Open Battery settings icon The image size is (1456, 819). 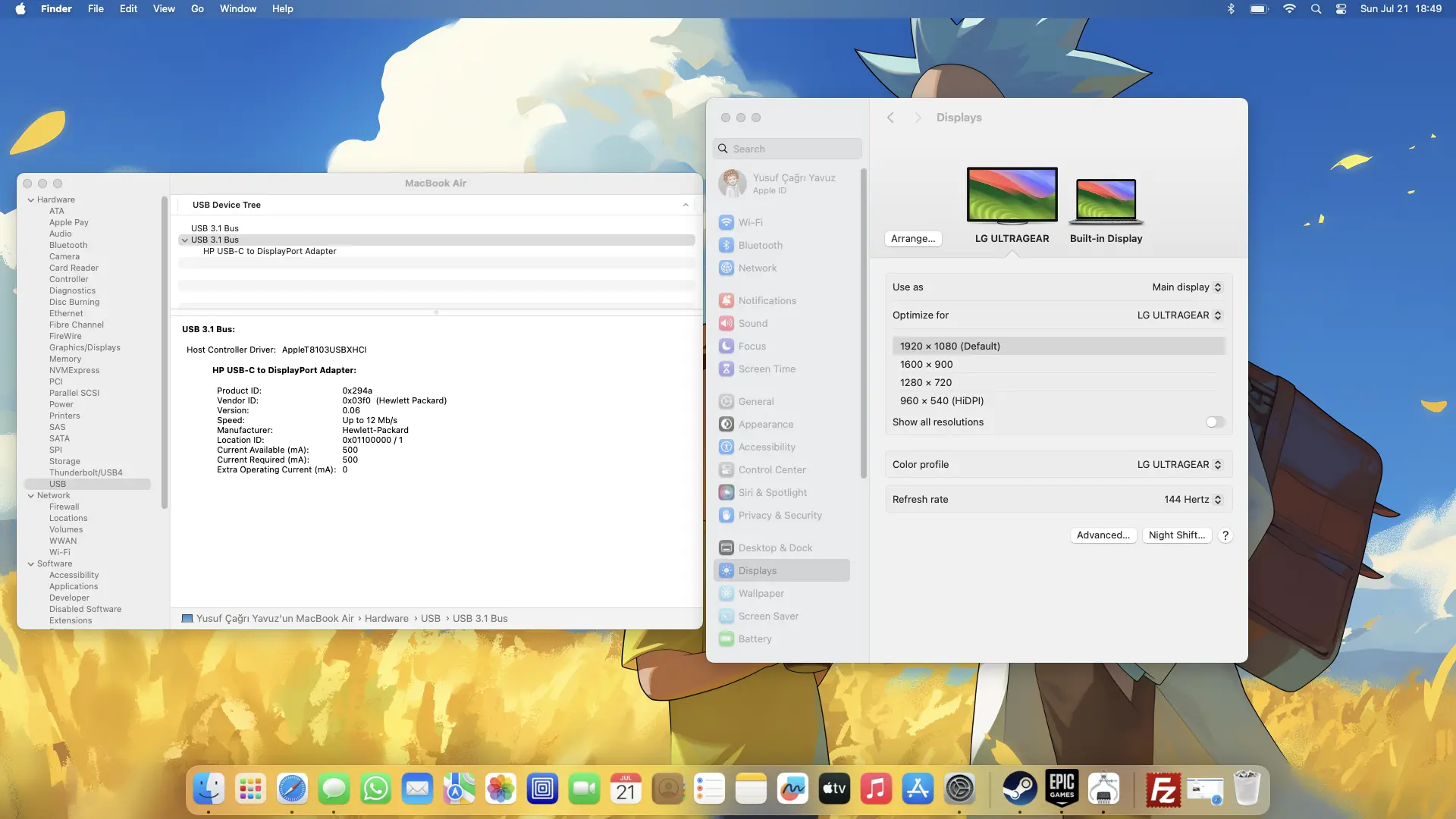(726, 639)
